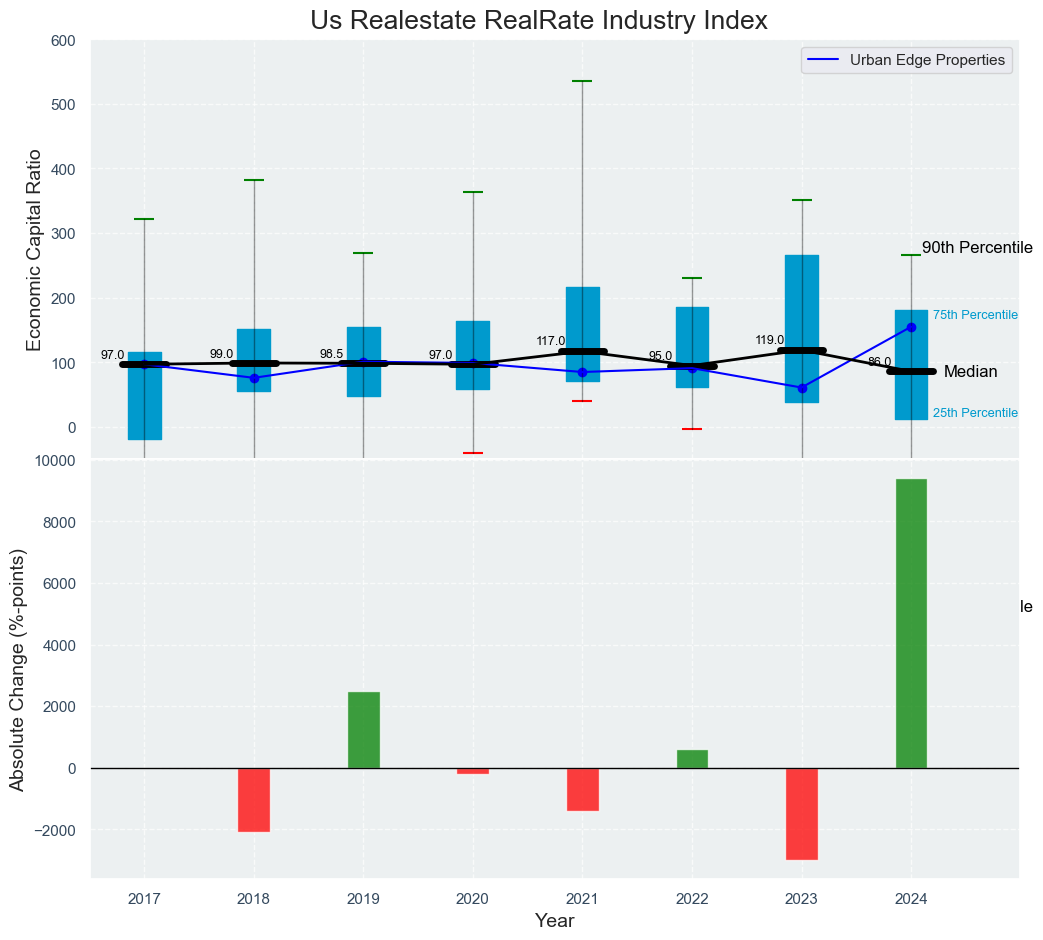Click the green 90th percentile cap for 2021

(582, 81)
